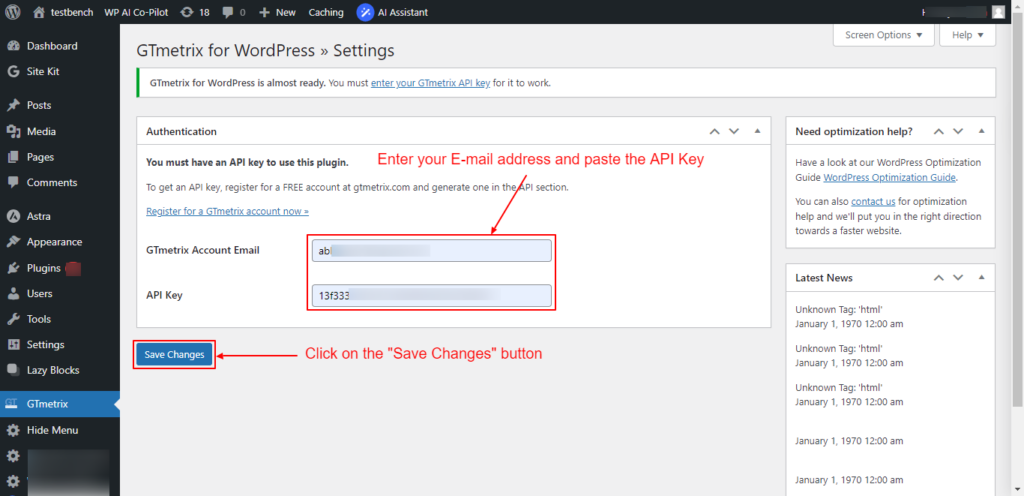The image size is (1024, 496).
Task: Open the Help dropdown tab
Action: coord(967,35)
